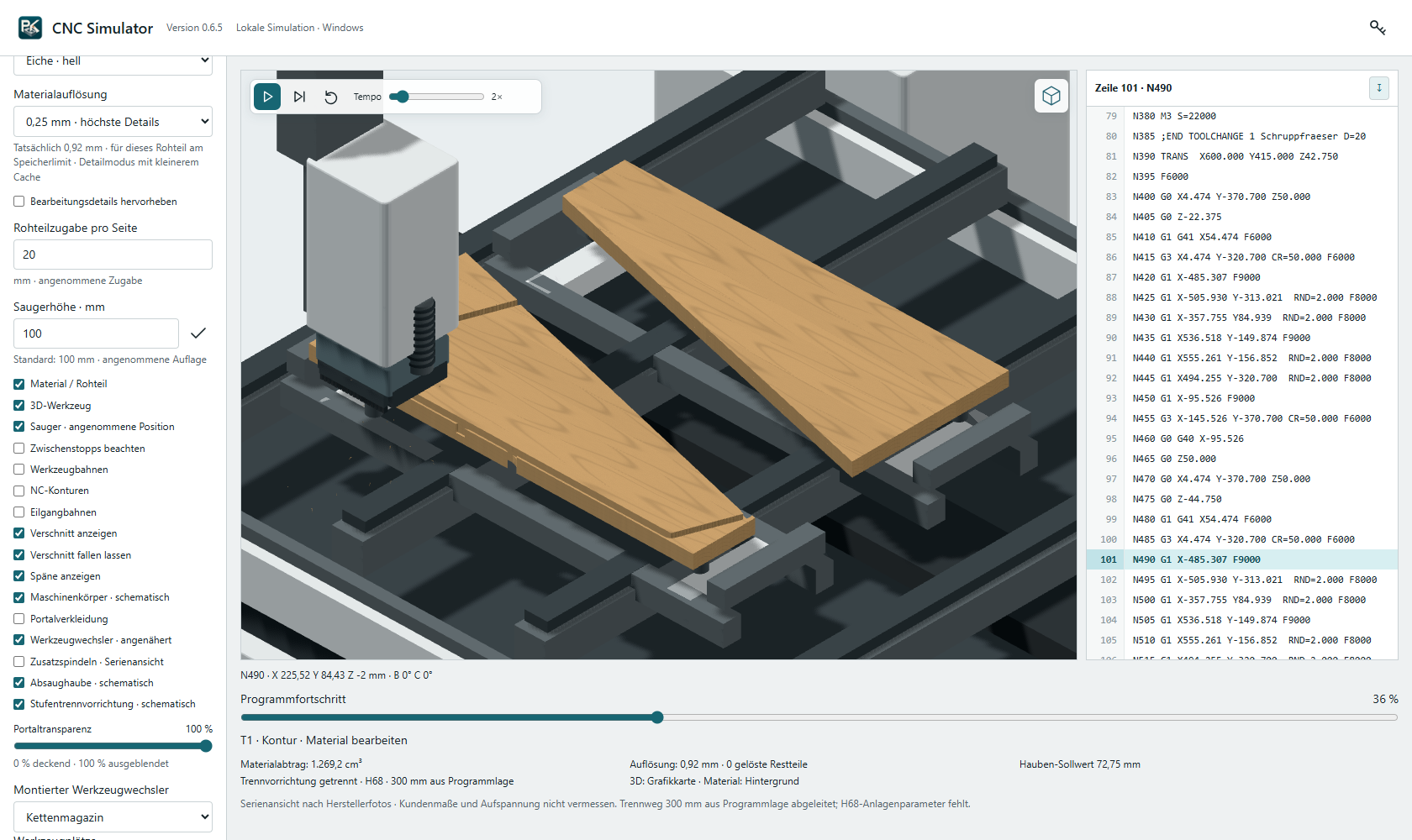Enable Zusatzspindeln · Serienansicht checkbox
Screen dimensions: 1412x840
point(18,662)
